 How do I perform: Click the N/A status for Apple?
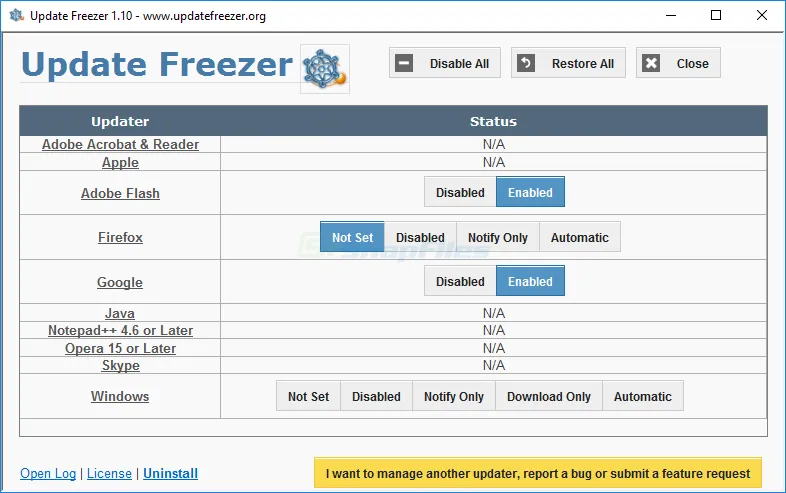click(494, 162)
